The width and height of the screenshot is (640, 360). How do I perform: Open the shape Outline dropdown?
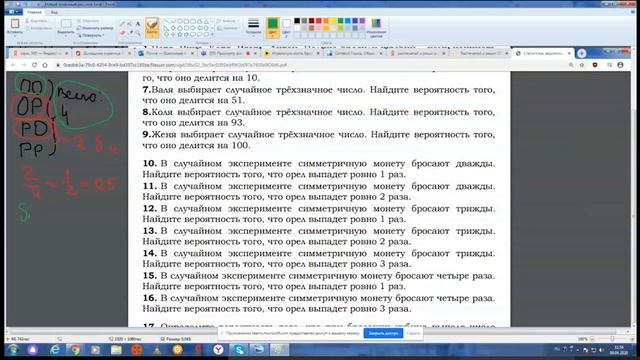(x=227, y=21)
